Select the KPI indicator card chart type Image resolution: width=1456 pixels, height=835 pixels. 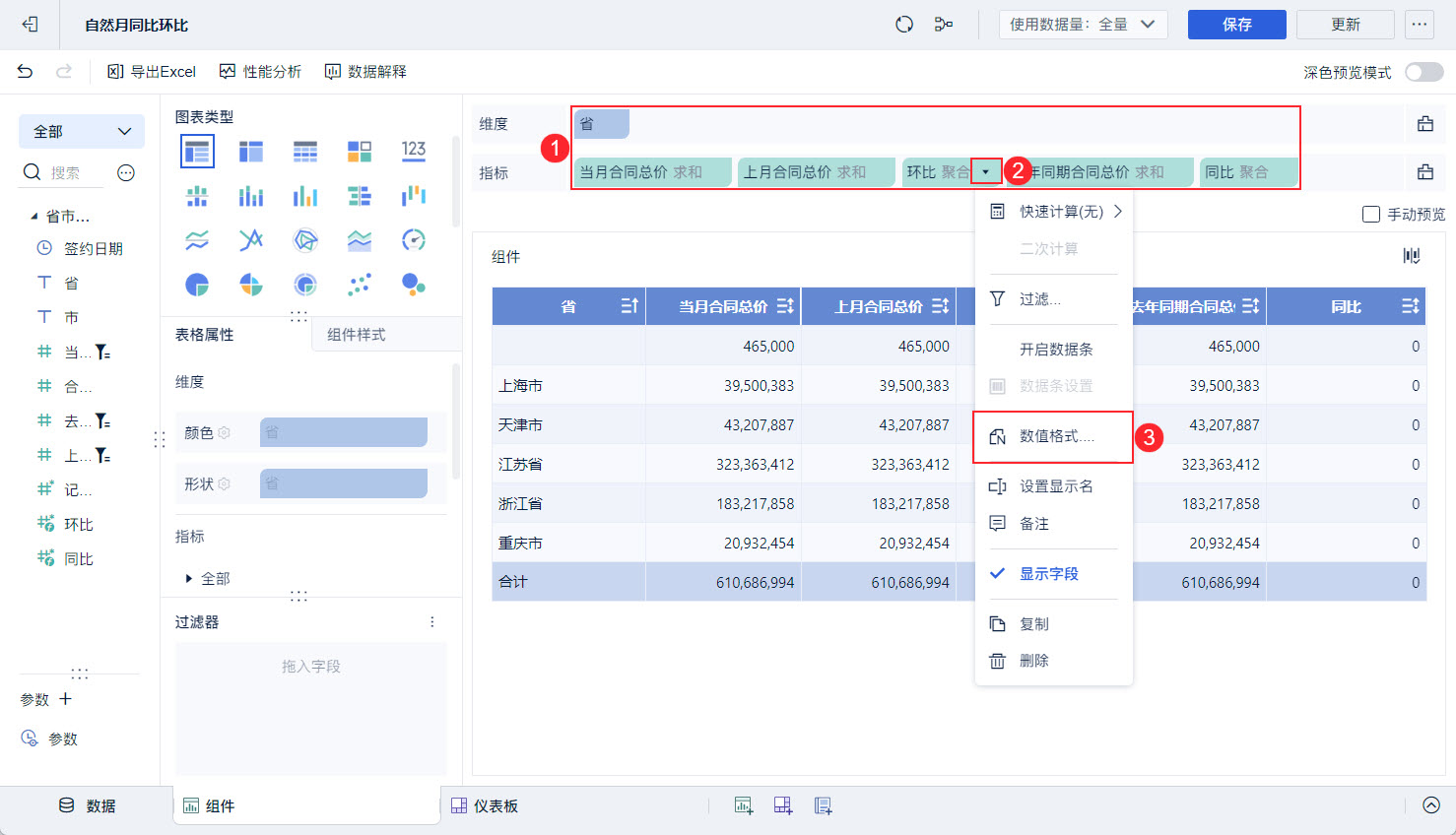point(414,152)
